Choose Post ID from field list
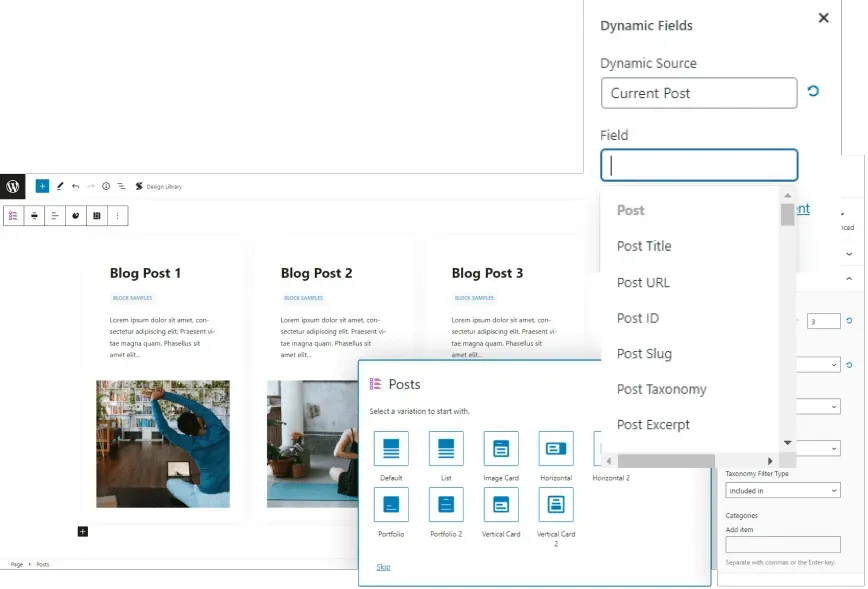The image size is (868, 589). click(x=638, y=318)
